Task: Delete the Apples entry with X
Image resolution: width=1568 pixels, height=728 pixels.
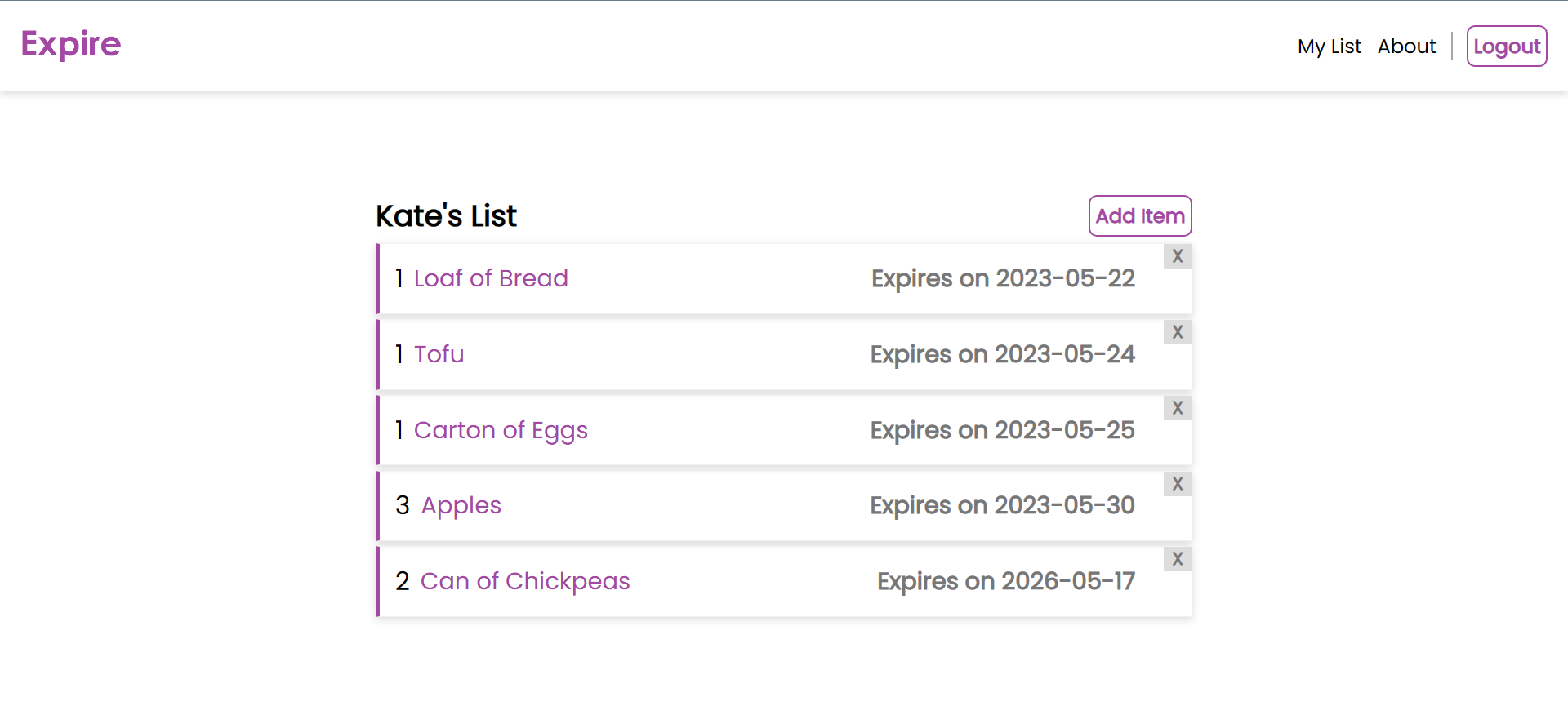Action: 1177,484
